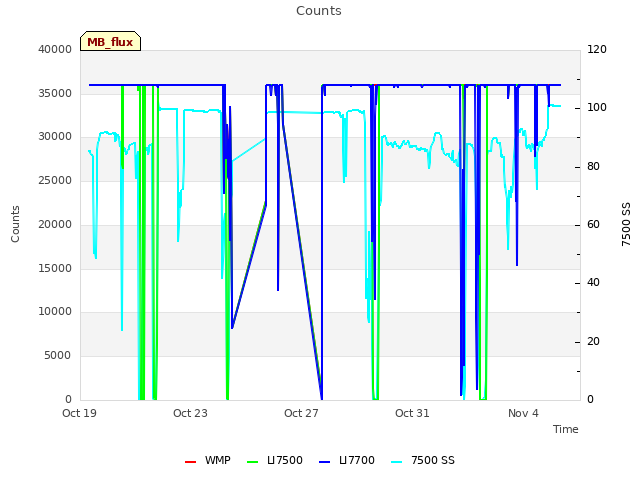Toggle the LI7700 legend entry
Screen dimensions: 640x480
point(347,460)
